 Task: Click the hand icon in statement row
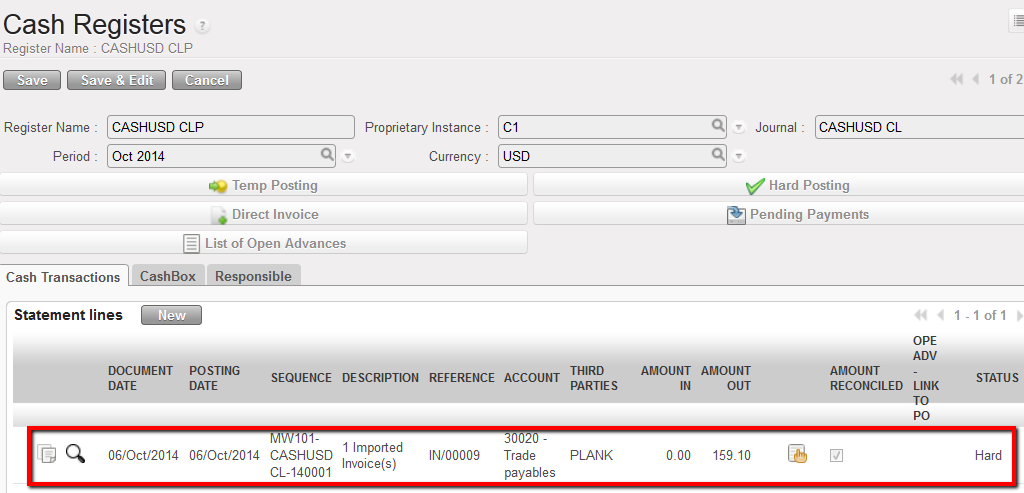(797, 454)
